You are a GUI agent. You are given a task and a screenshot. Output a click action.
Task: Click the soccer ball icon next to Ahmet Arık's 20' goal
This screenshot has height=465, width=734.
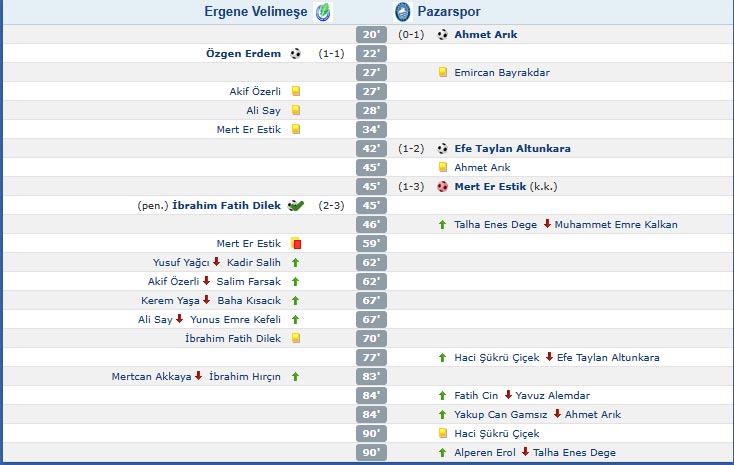tap(442, 34)
